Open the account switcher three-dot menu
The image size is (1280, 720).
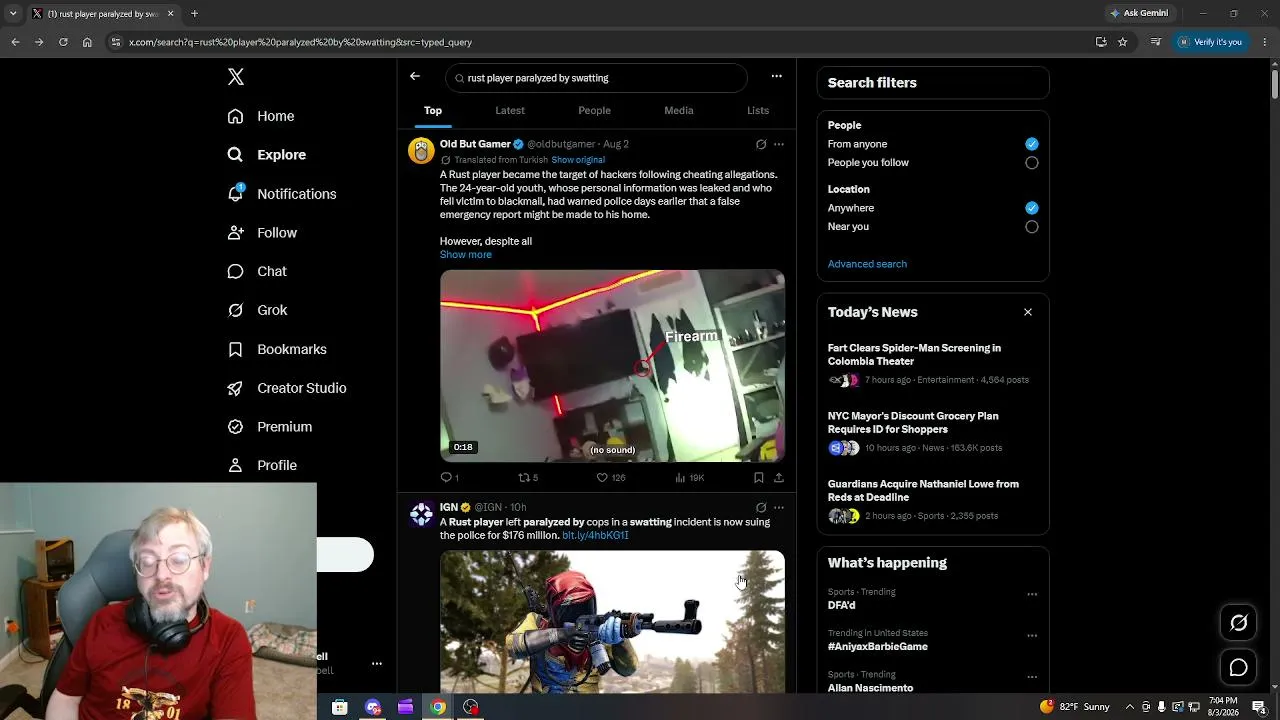pos(377,663)
